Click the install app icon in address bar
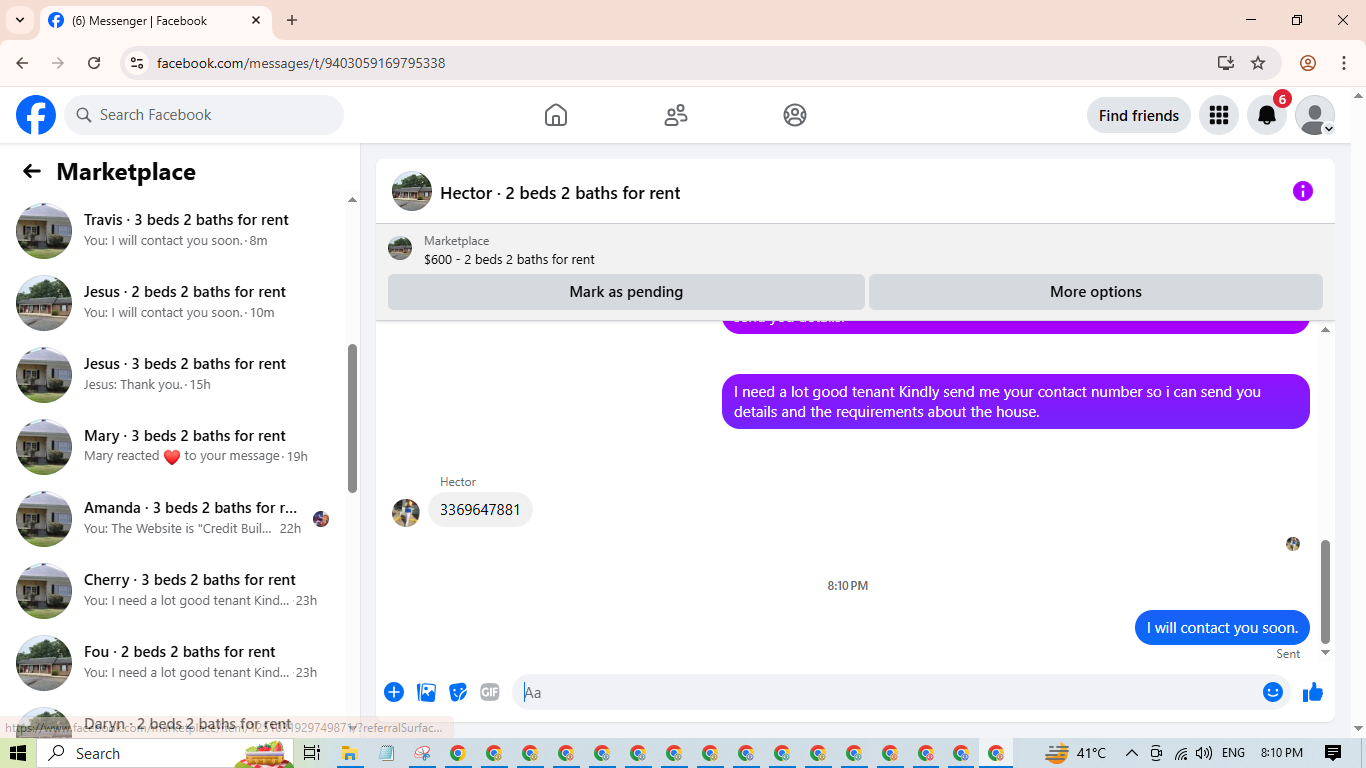 point(1226,63)
